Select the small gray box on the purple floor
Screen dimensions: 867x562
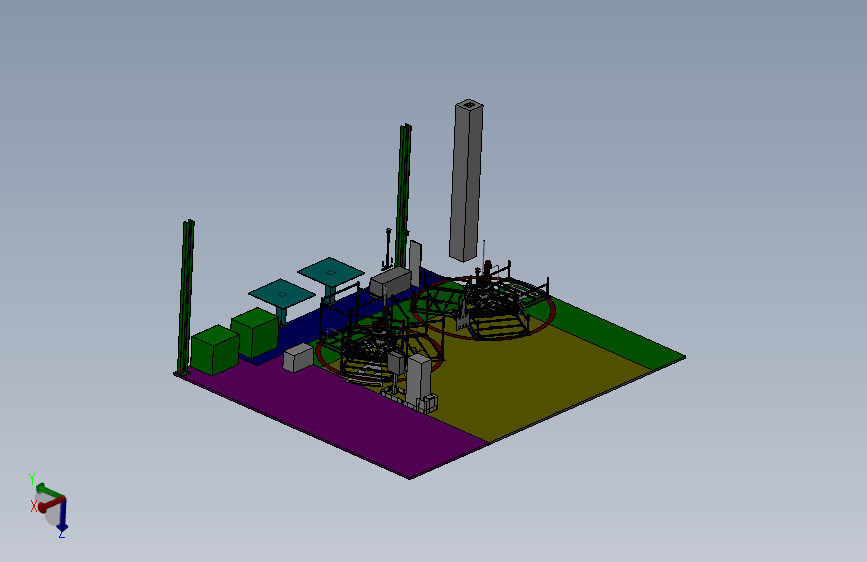point(298,358)
